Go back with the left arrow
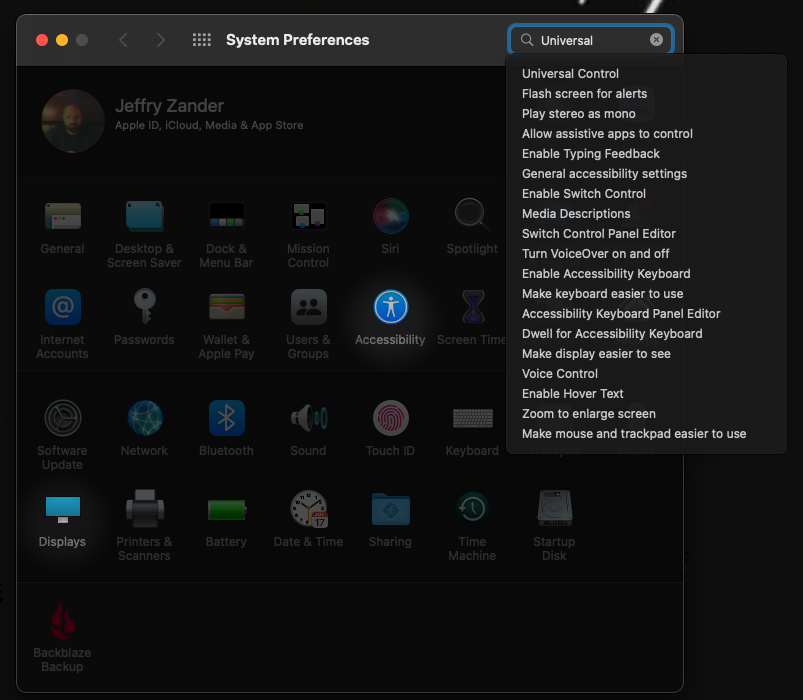The width and height of the screenshot is (803, 700). click(x=123, y=40)
